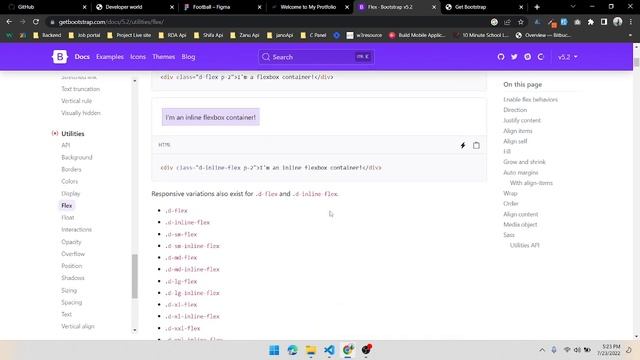Click the browser back arrow

pyautogui.click(x=9, y=22)
